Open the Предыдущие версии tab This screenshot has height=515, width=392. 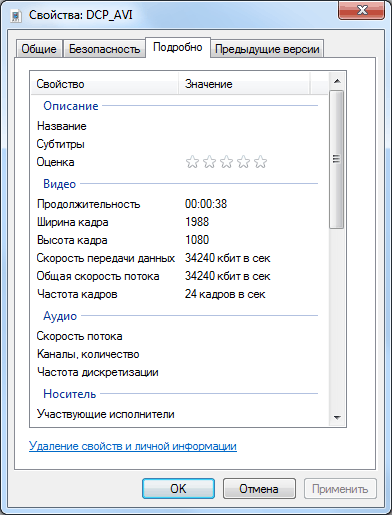coord(267,49)
